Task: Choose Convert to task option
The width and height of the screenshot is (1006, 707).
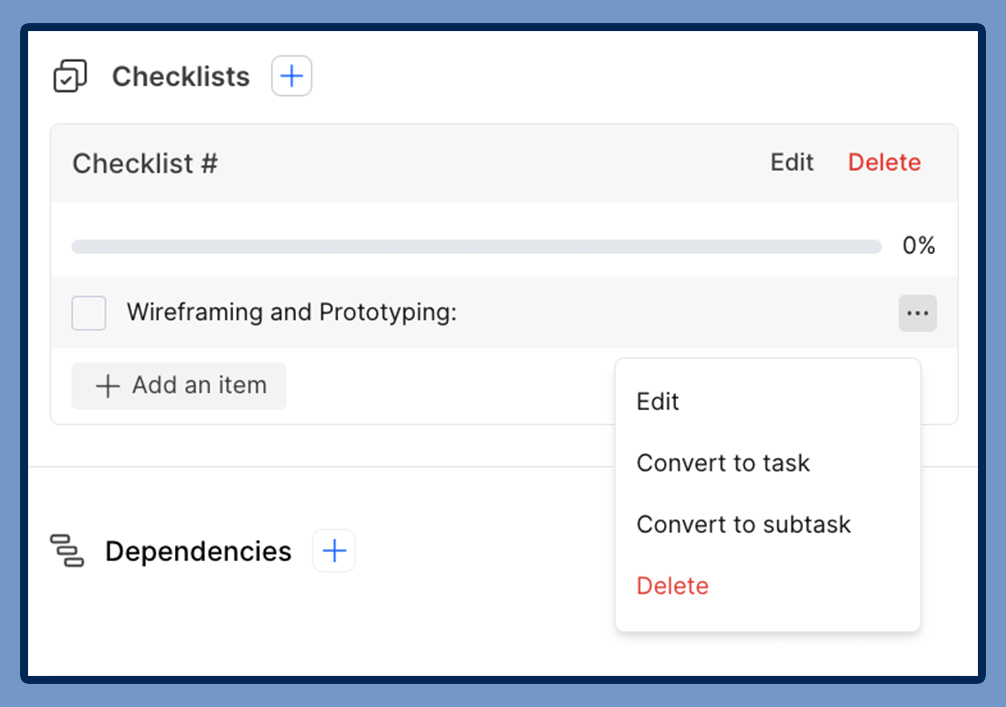Action: click(723, 463)
